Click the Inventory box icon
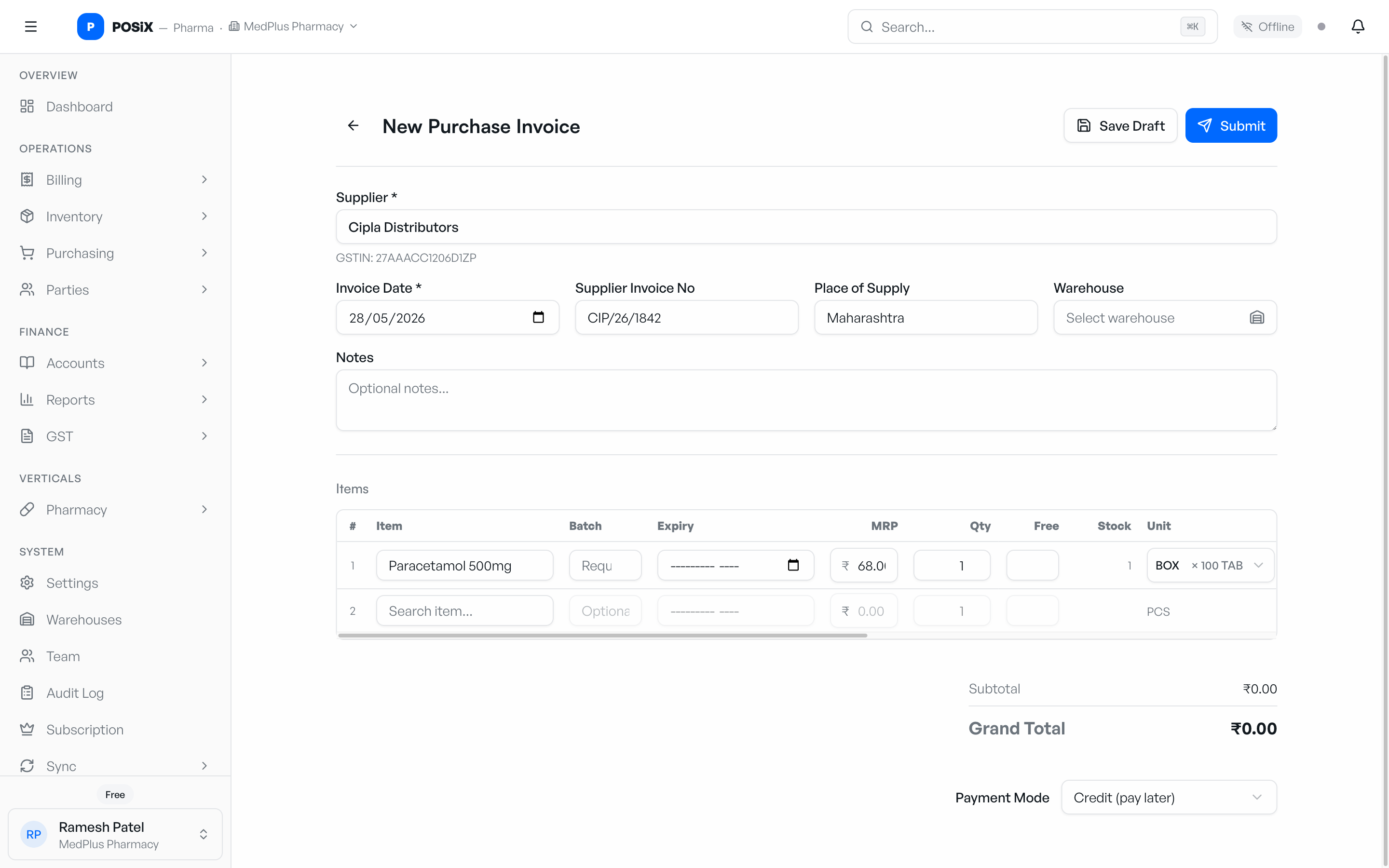The width and height of the screenshot is (1389, 868). (x=27, y=217)
